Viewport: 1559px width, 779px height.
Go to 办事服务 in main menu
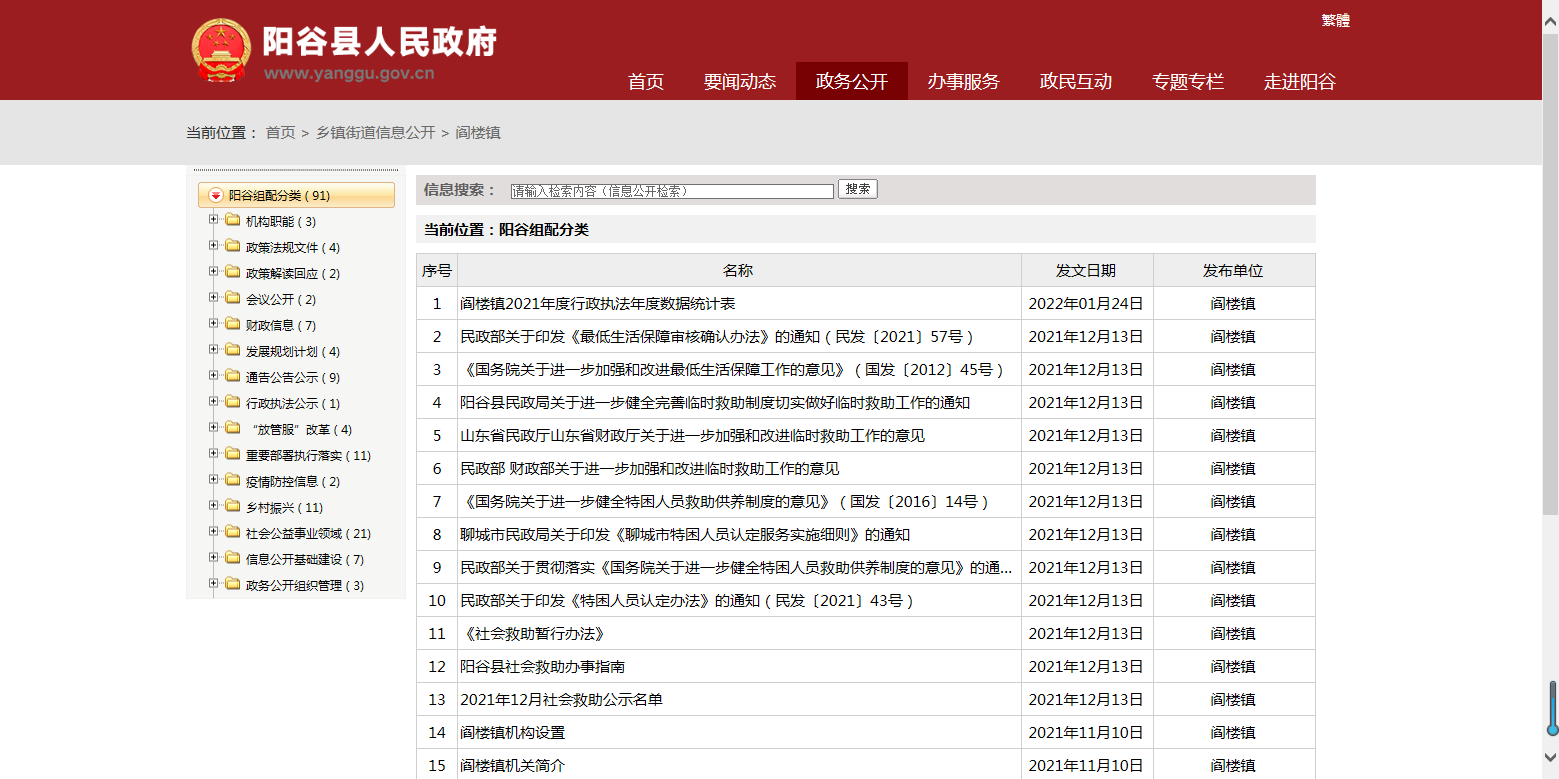pos(963,82)
